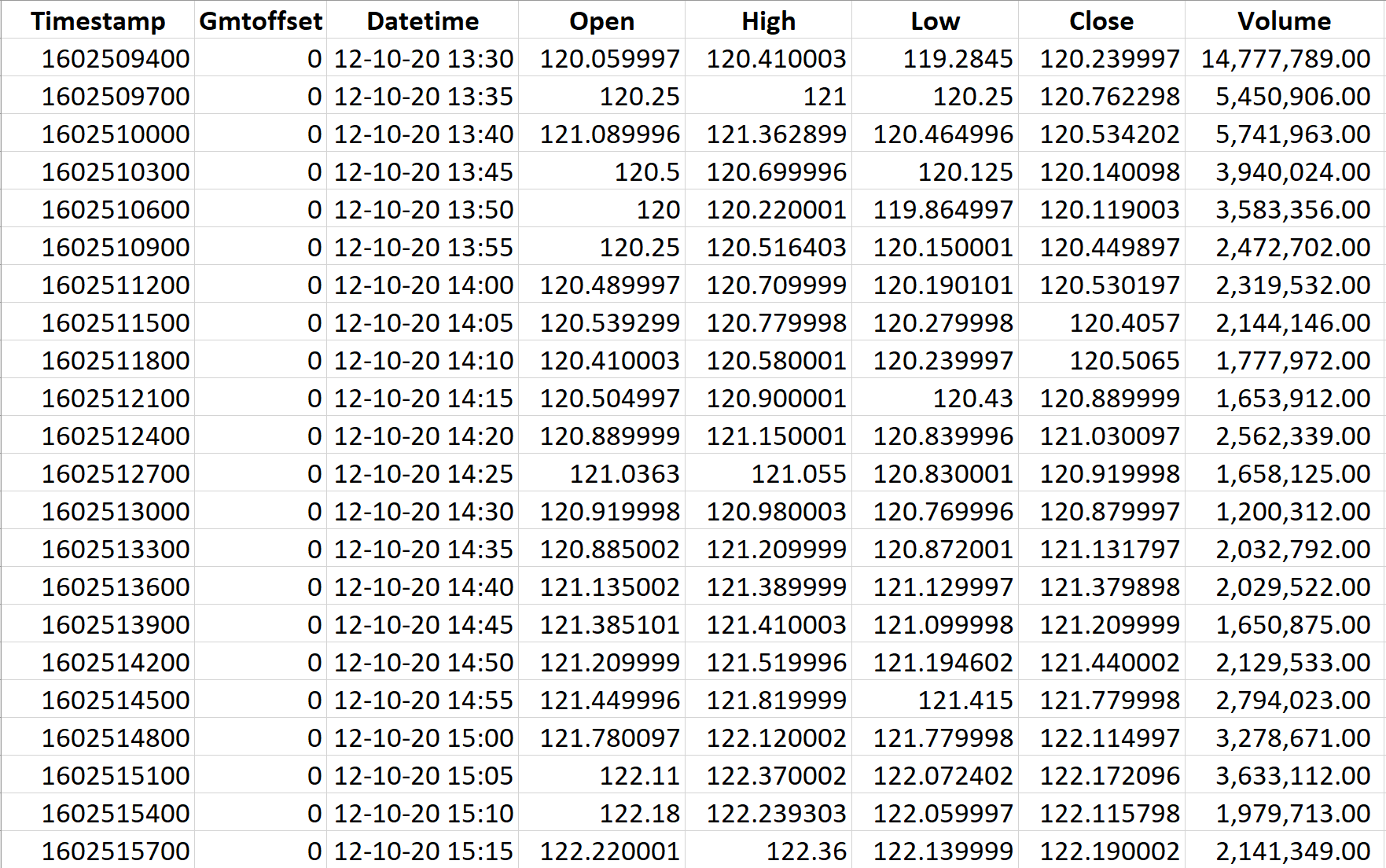Select open value 120.059997

[x=602, y=58]
